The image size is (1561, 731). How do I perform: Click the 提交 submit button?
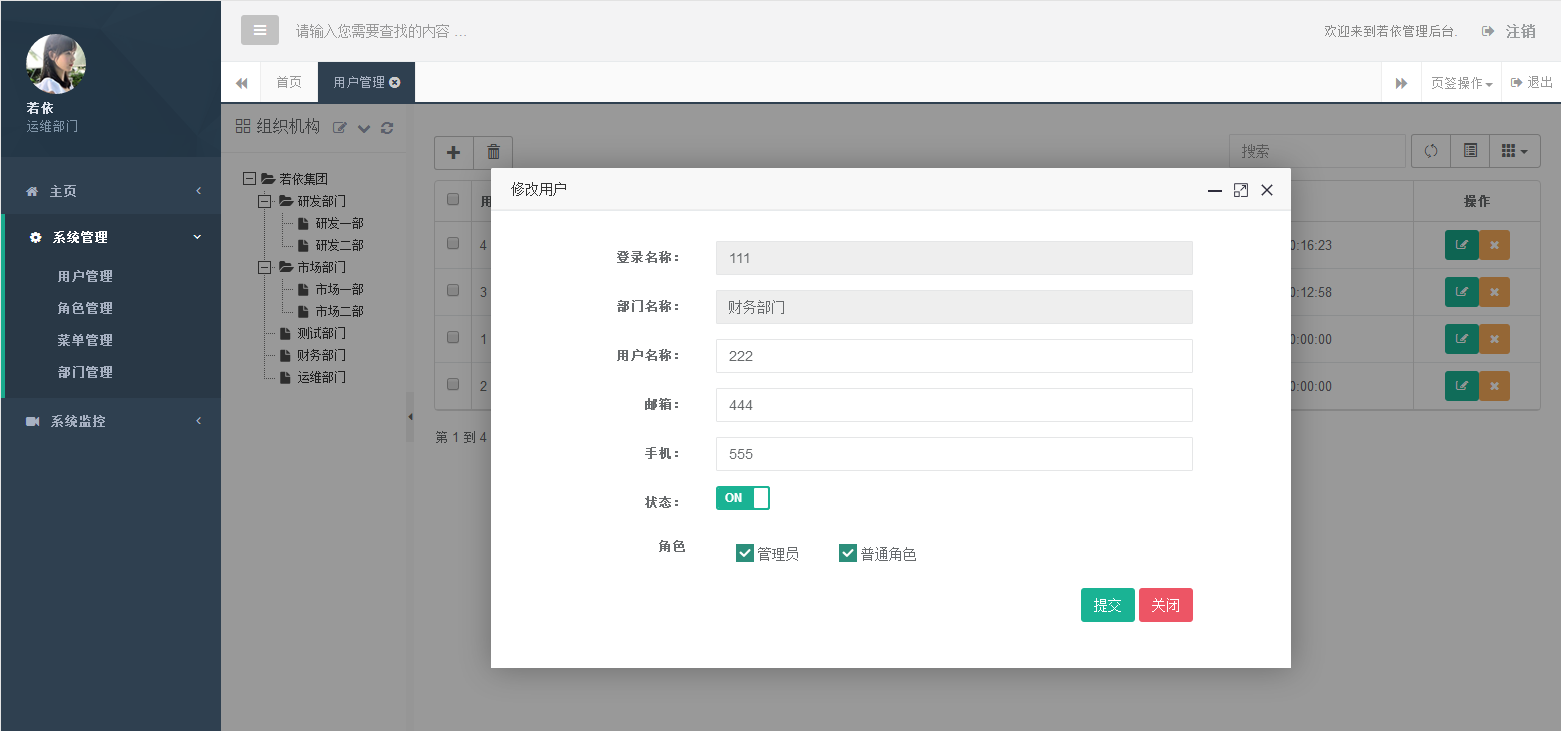tap(1107, 605)
